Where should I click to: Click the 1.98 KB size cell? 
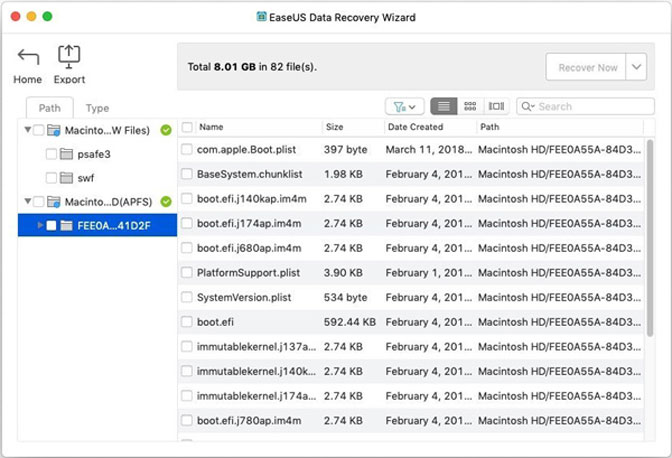tap(343, 174)
